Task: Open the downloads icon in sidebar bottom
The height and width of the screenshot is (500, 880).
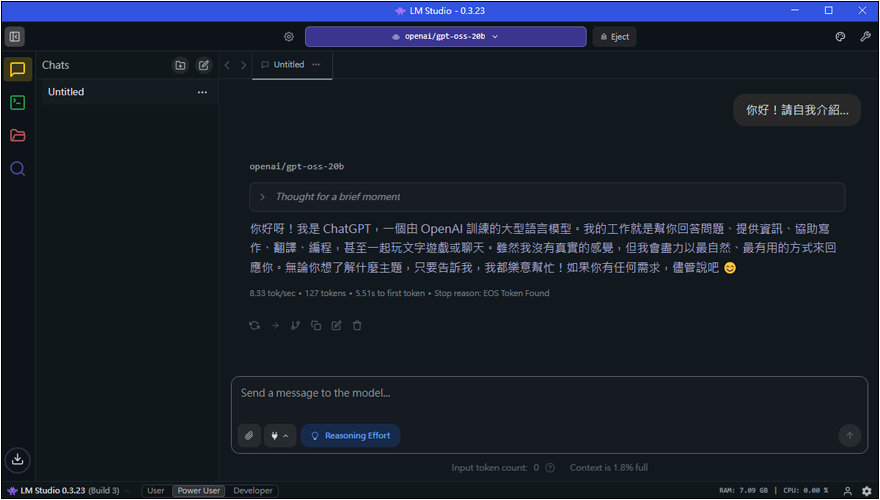Action: tap(17, 459)
